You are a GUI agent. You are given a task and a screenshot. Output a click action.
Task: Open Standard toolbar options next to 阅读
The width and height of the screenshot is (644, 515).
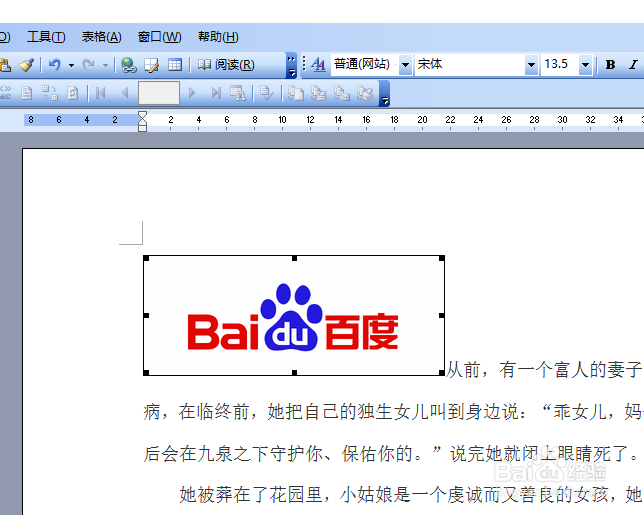pos(291,66)
